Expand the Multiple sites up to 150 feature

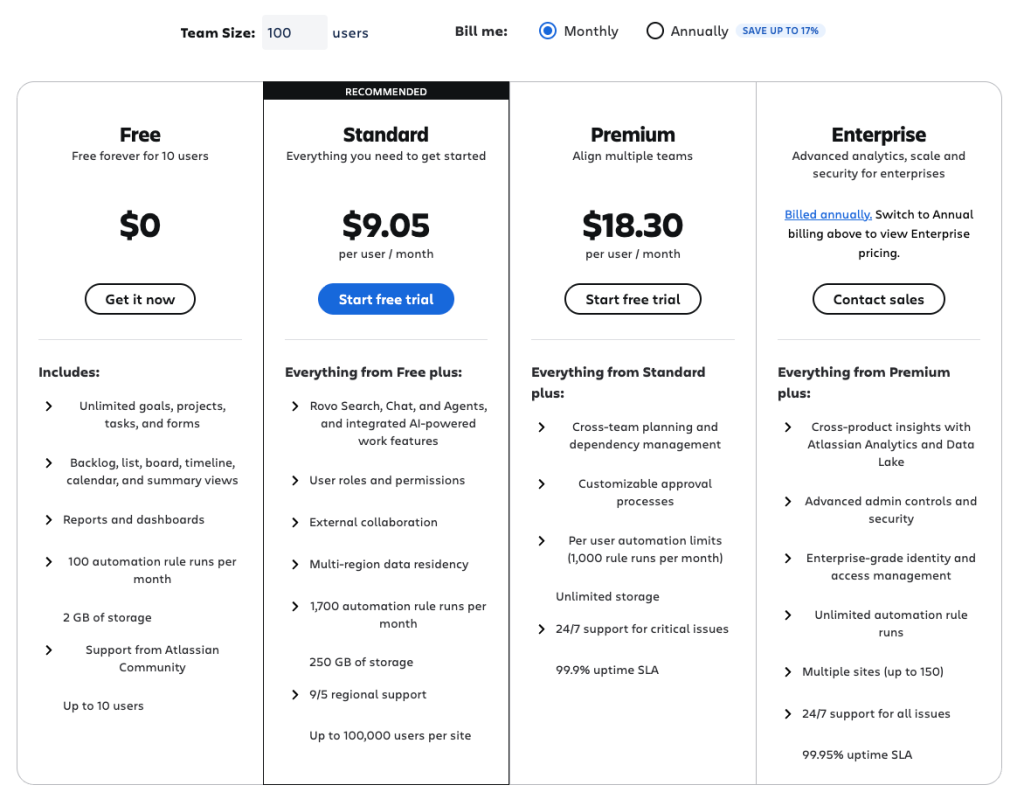(786, 671)
